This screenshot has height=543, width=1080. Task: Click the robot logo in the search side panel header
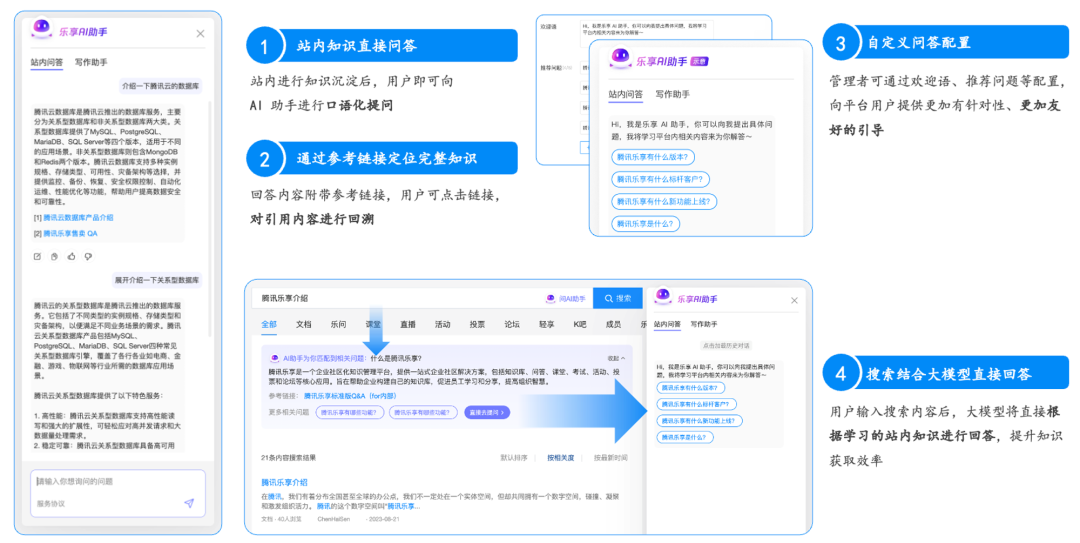pyautogui.click(x=663, y=297)
